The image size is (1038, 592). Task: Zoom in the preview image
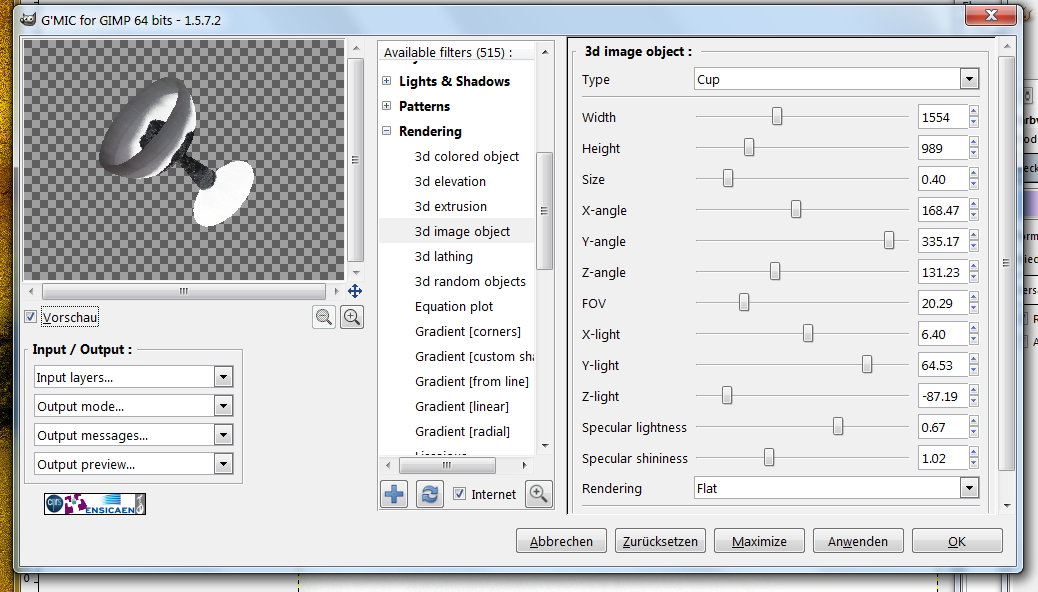pos(352,317)
